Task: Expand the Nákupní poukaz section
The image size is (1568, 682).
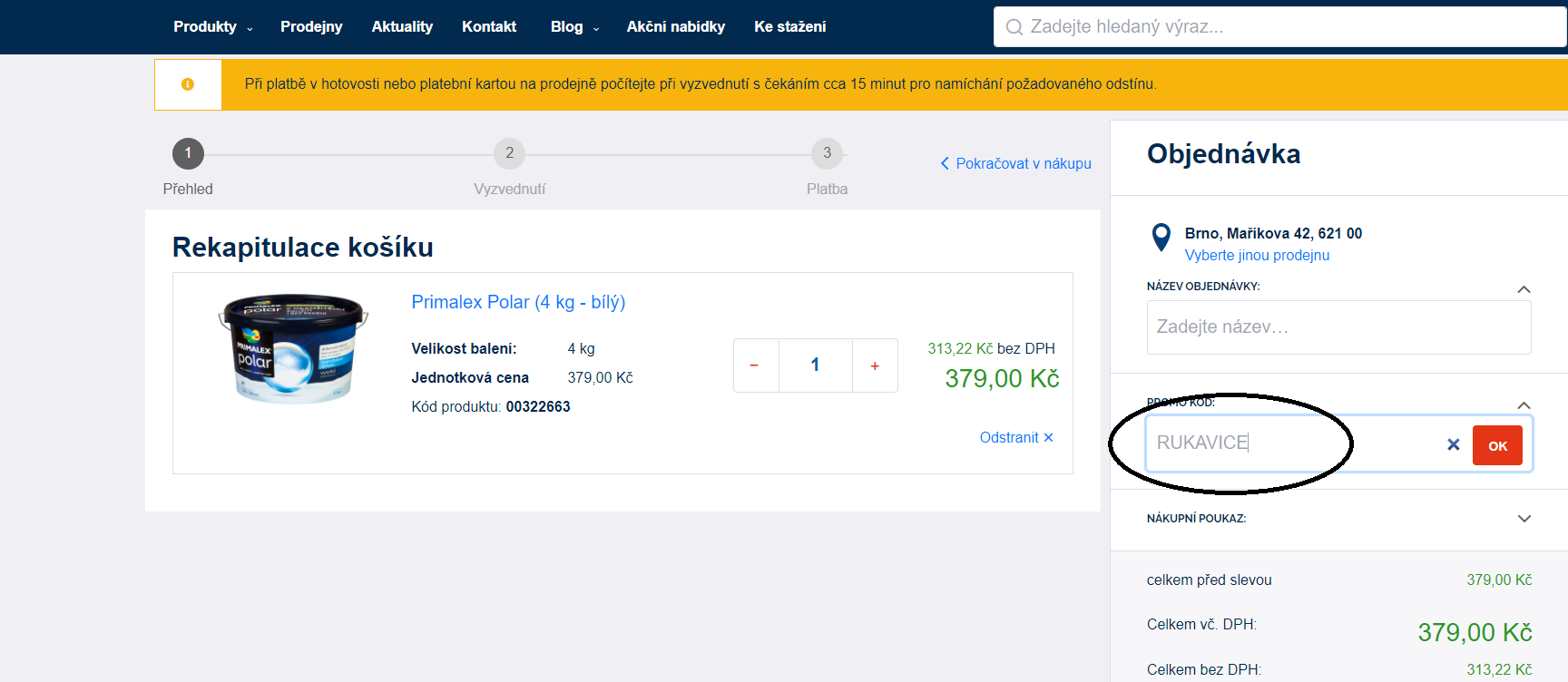Action: 1524,519
